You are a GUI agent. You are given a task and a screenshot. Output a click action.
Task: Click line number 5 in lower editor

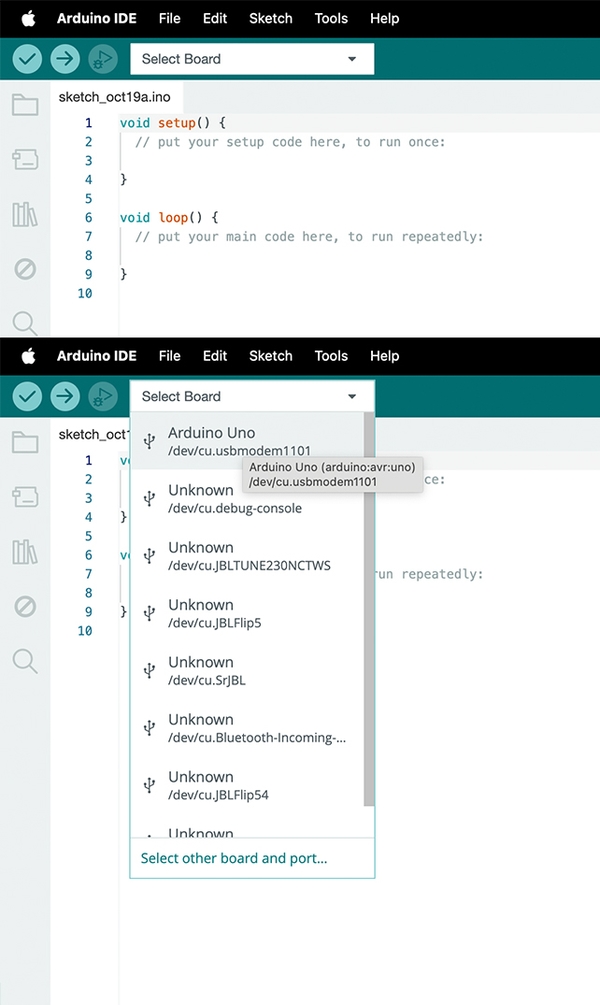(x=88, y=536)
